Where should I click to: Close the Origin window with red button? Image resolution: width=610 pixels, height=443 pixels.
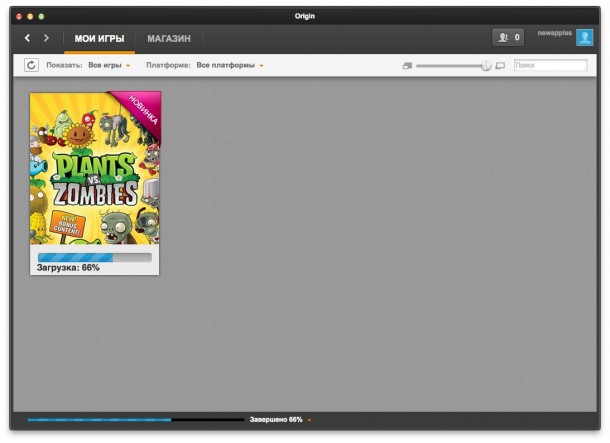(x=19, y=16)
